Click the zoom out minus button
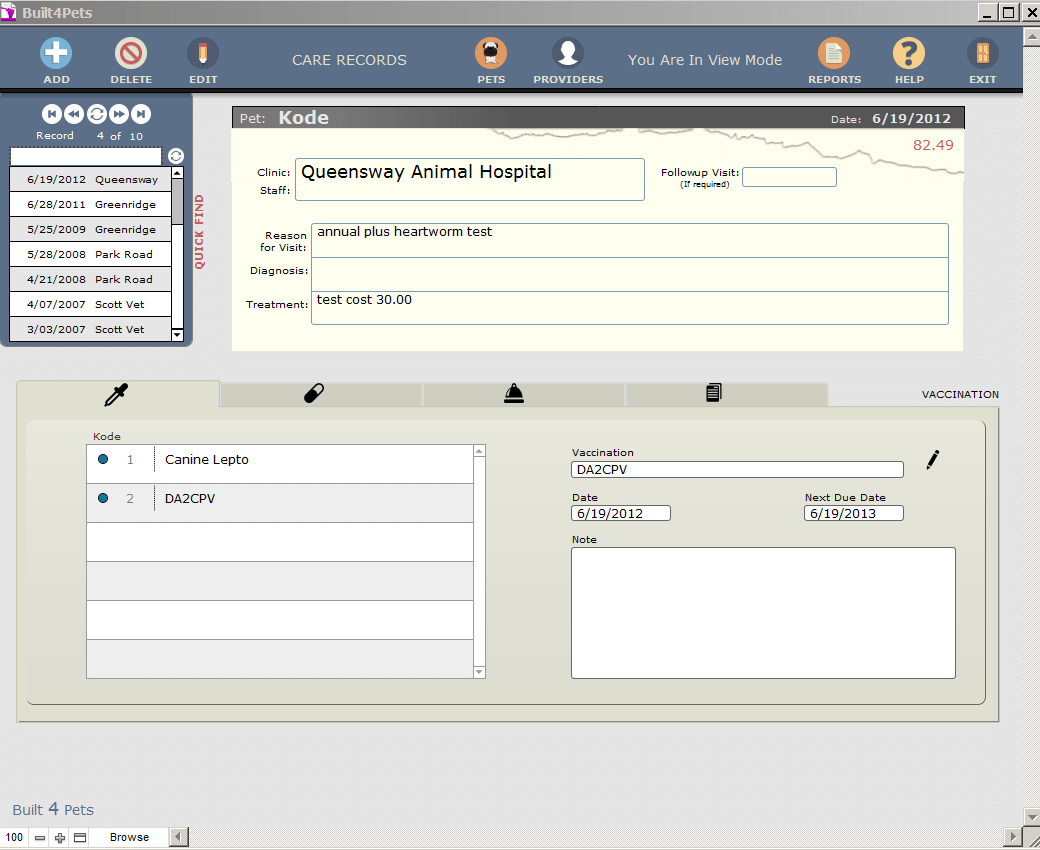The width and height of the screenshot is (1040, 850). pos(40,837)
